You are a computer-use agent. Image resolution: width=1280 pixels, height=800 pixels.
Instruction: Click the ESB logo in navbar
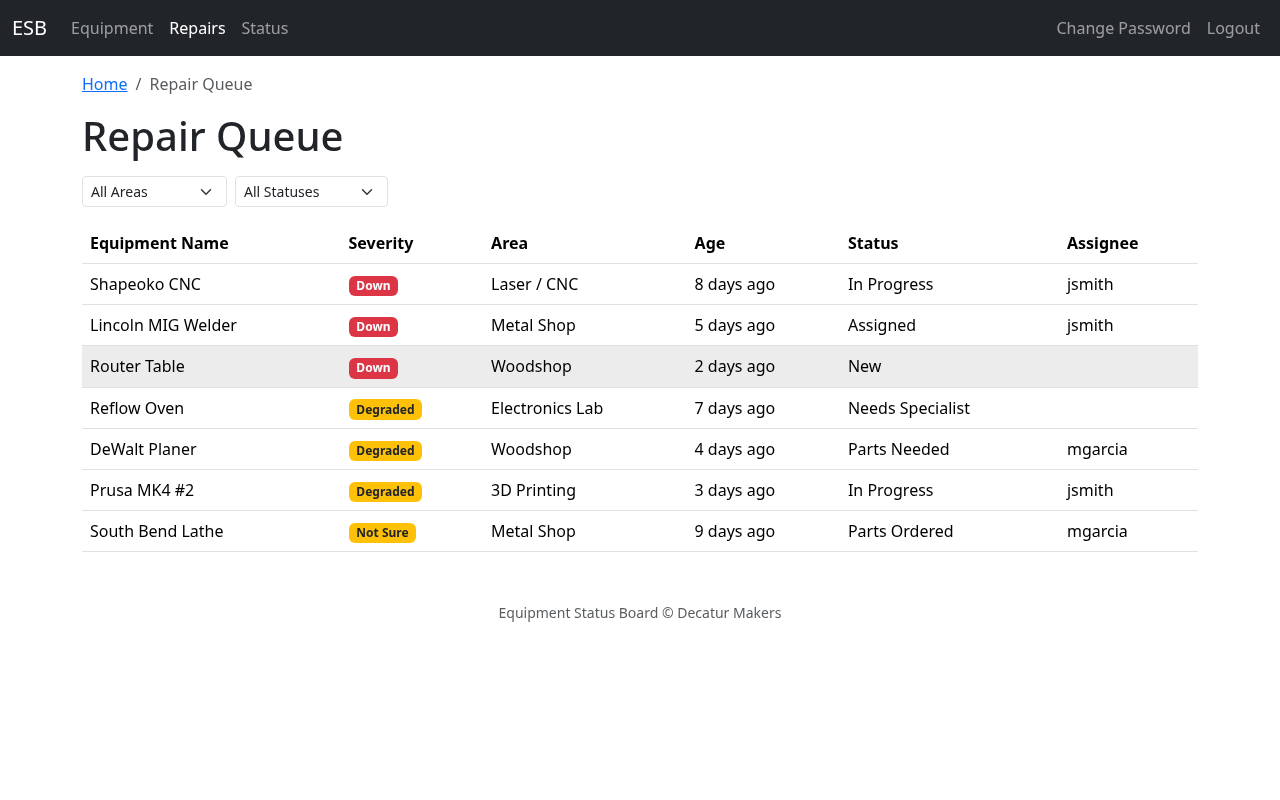coord(28,27)
